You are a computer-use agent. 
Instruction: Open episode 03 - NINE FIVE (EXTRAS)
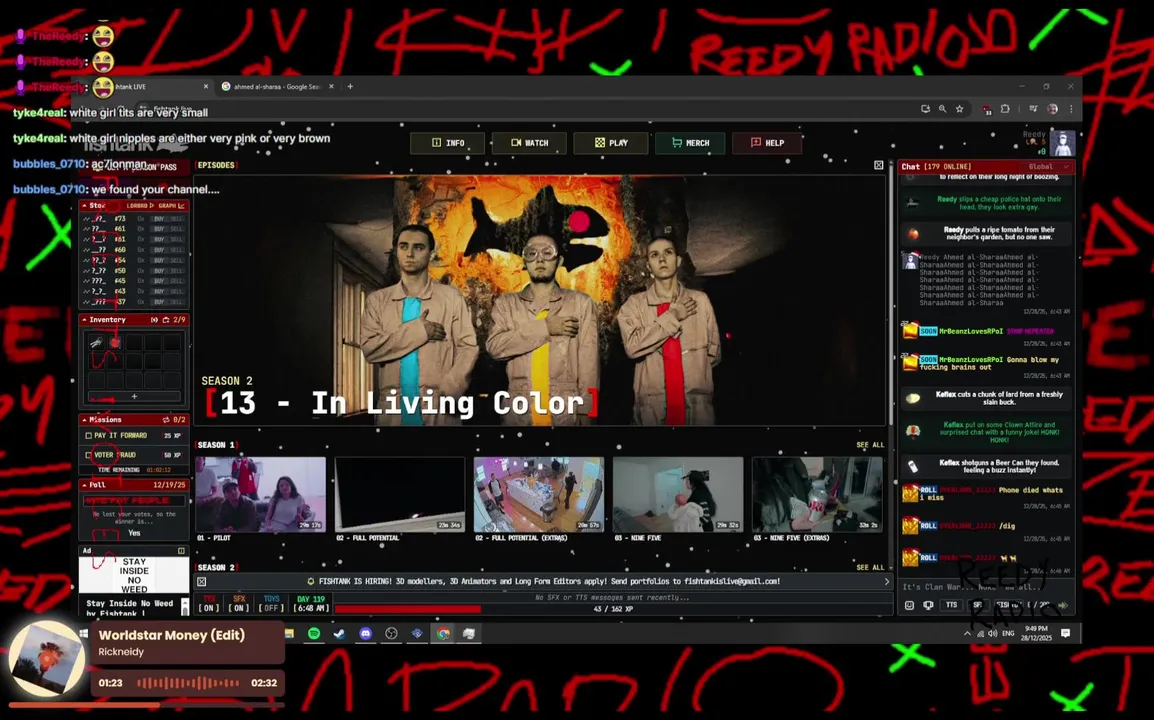click(x=817, y=494)
